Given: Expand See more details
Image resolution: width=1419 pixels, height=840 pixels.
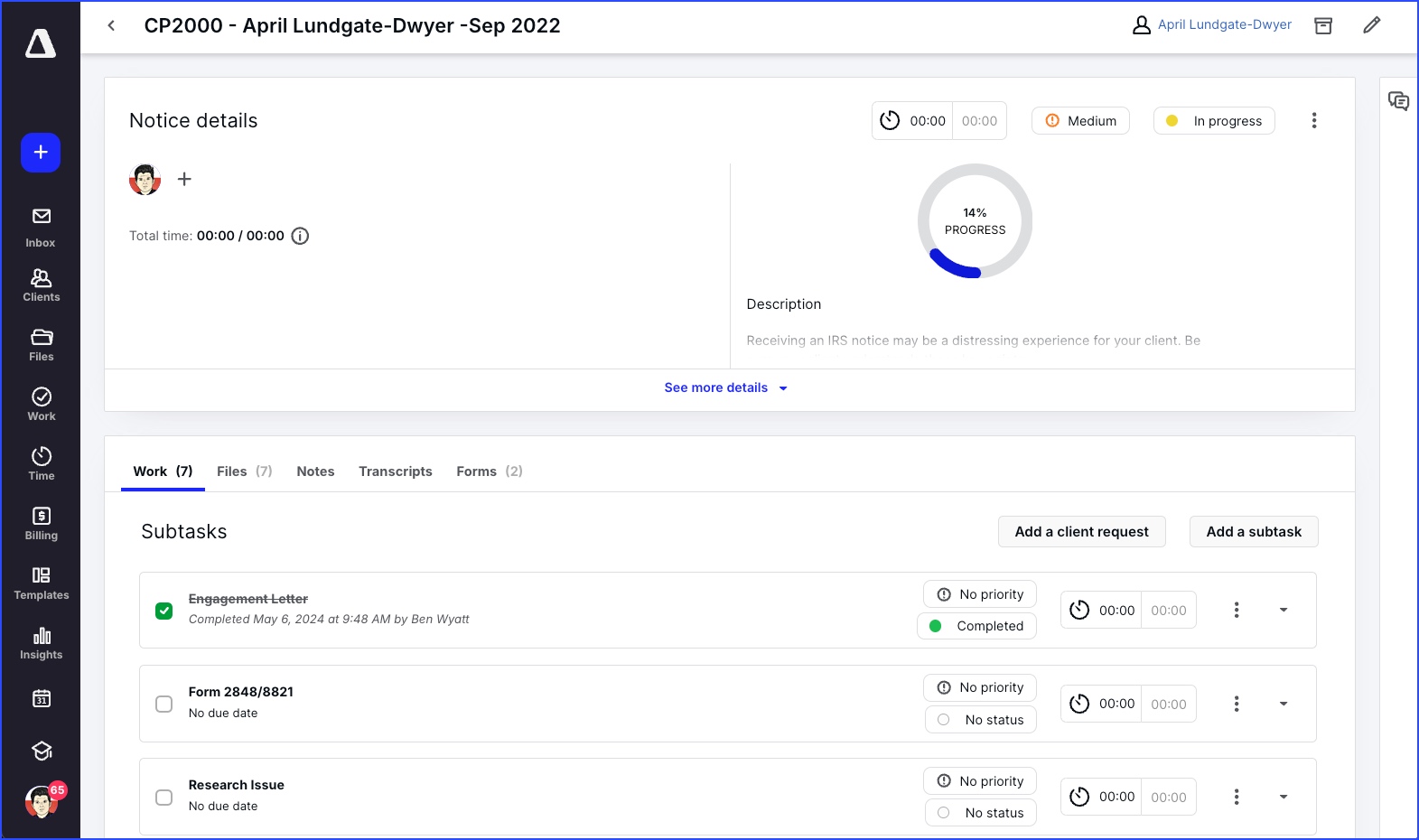Looking at the screenshot, I should click(725, 387).
